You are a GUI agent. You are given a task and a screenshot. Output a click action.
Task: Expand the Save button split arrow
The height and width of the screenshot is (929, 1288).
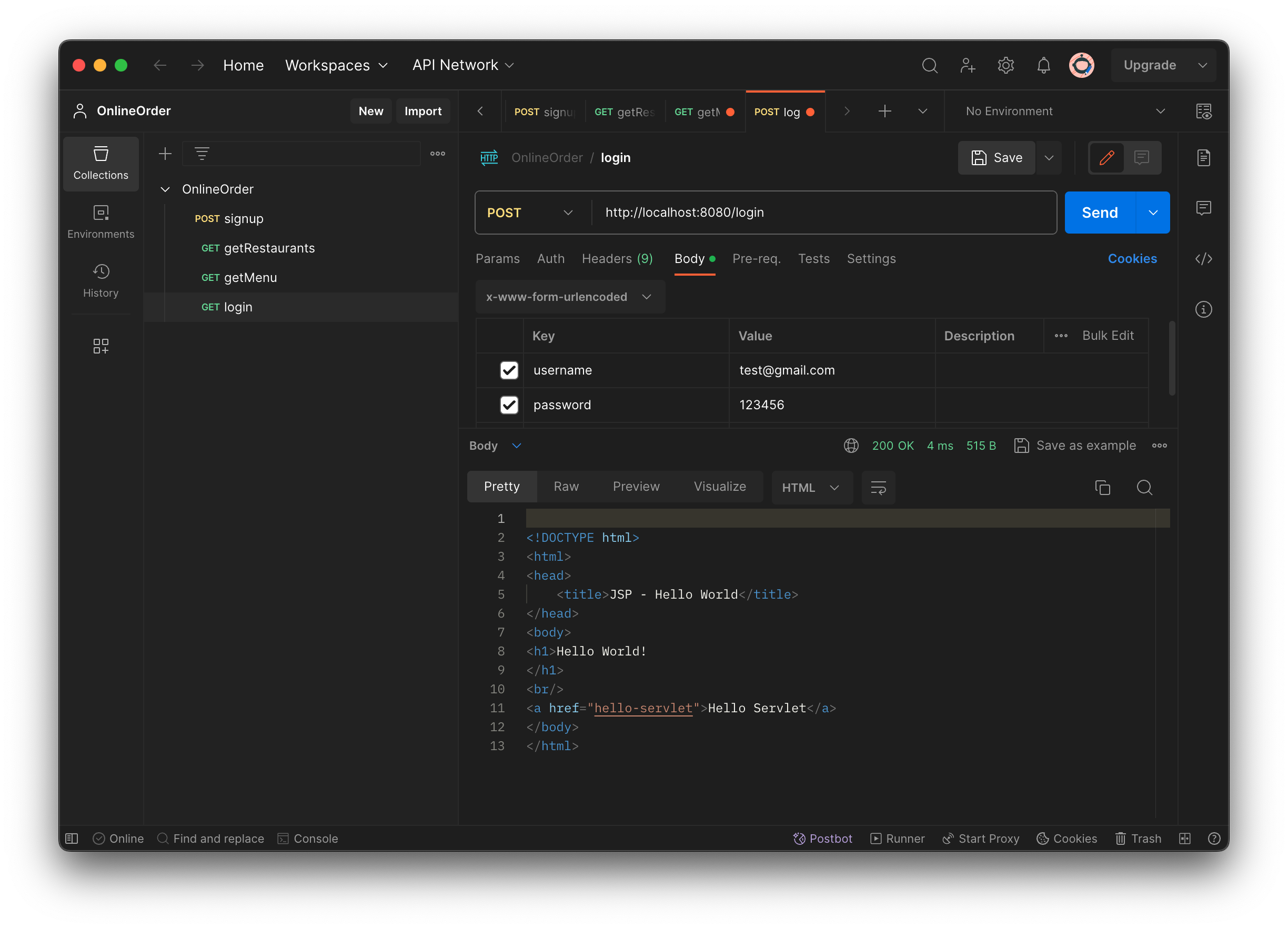pos(1049,158)
